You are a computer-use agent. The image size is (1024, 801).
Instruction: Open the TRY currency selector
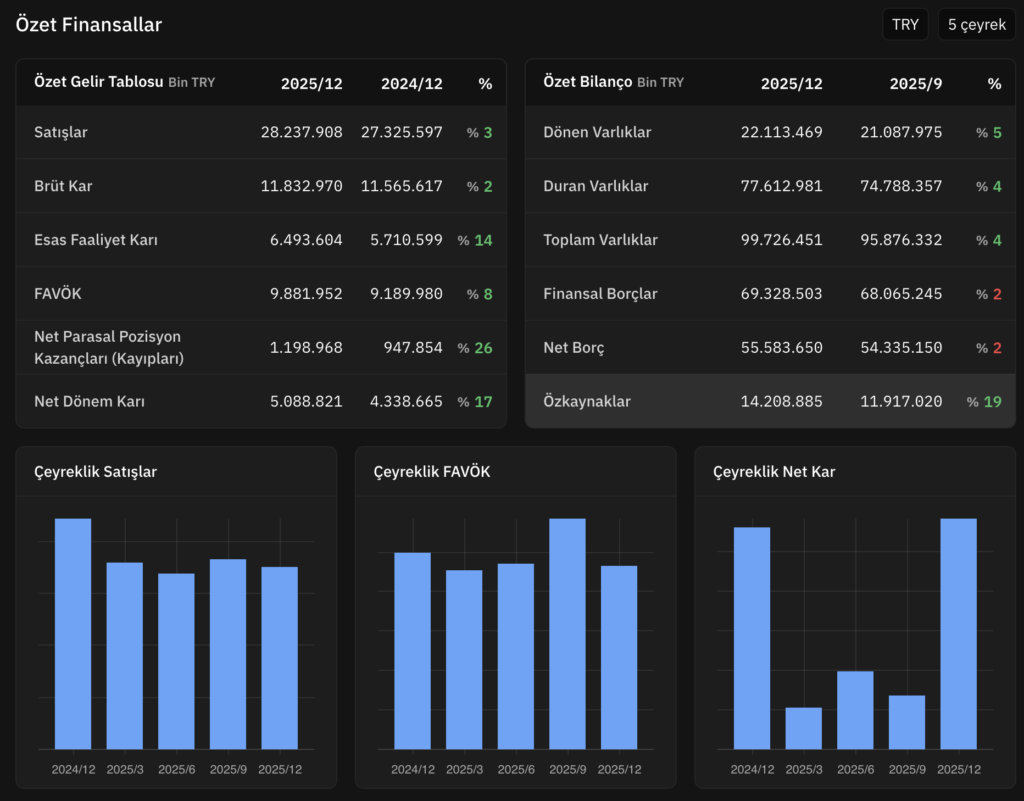pos(905,25)
